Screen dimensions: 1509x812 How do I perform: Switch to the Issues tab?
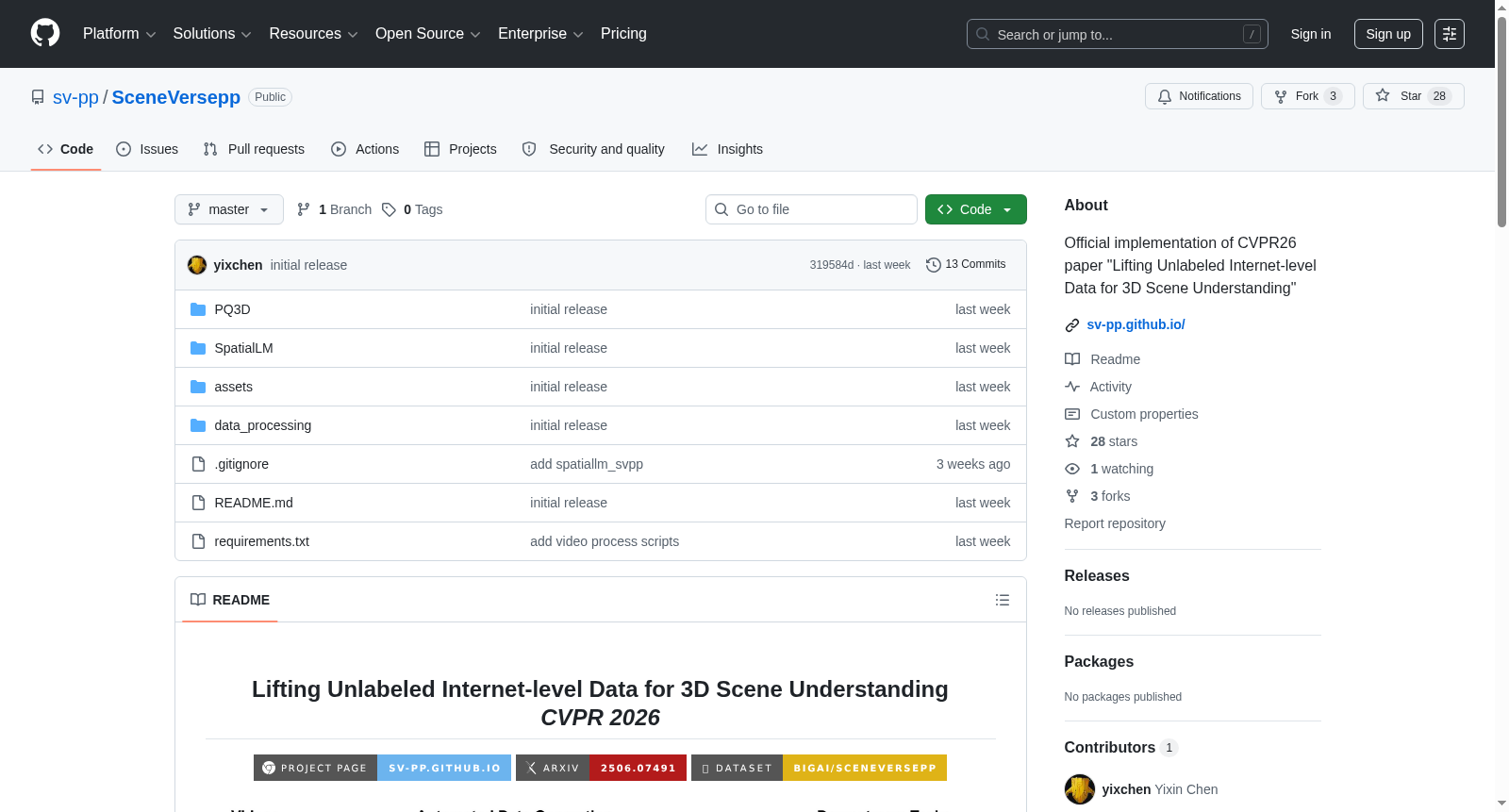[x=147, y=149]
